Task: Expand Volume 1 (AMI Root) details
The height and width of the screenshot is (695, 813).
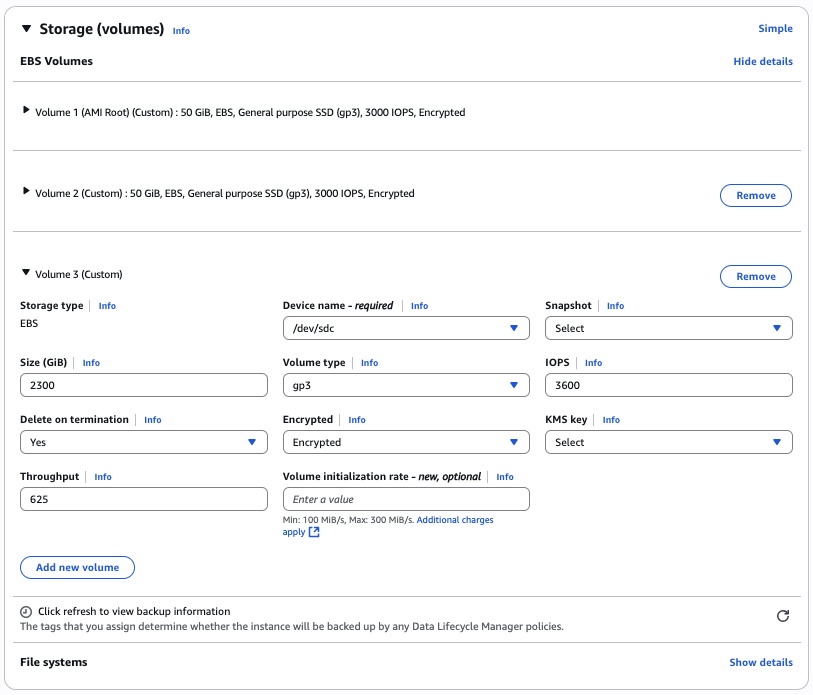Action: [x=26, y=111]
